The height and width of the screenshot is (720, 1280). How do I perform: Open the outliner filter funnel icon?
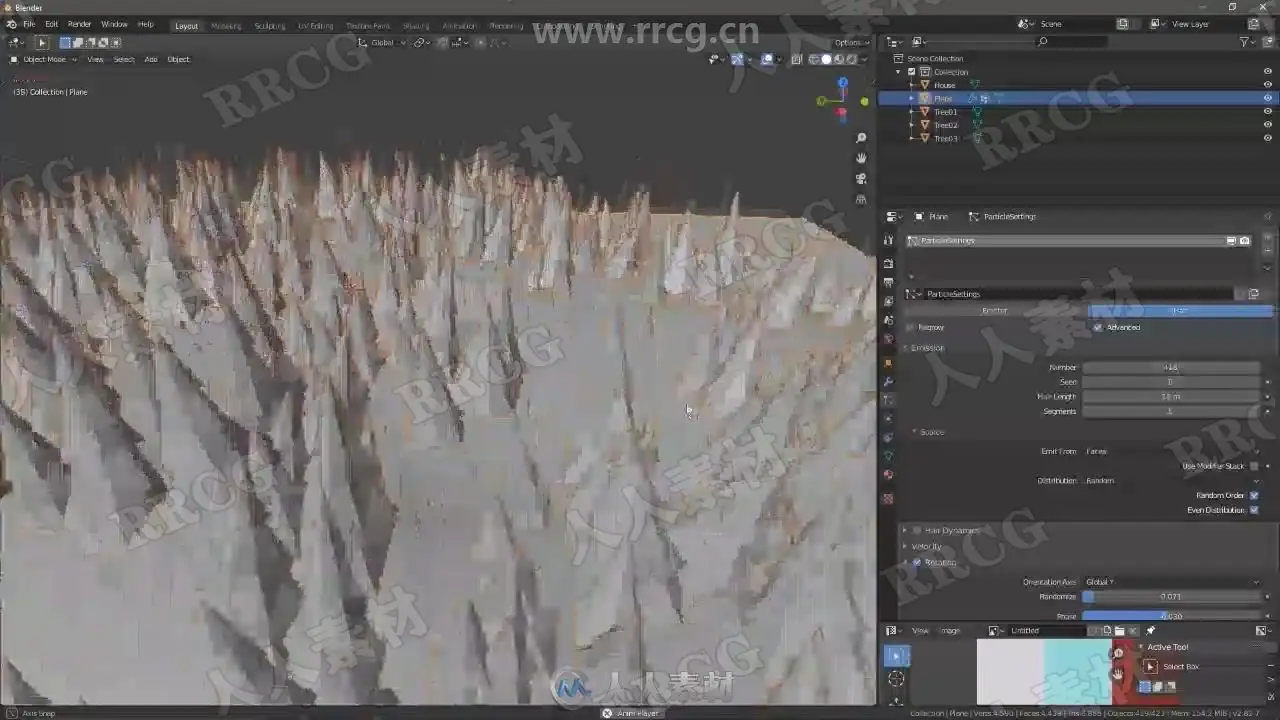pyautogui.click(x=1245, y=42)
